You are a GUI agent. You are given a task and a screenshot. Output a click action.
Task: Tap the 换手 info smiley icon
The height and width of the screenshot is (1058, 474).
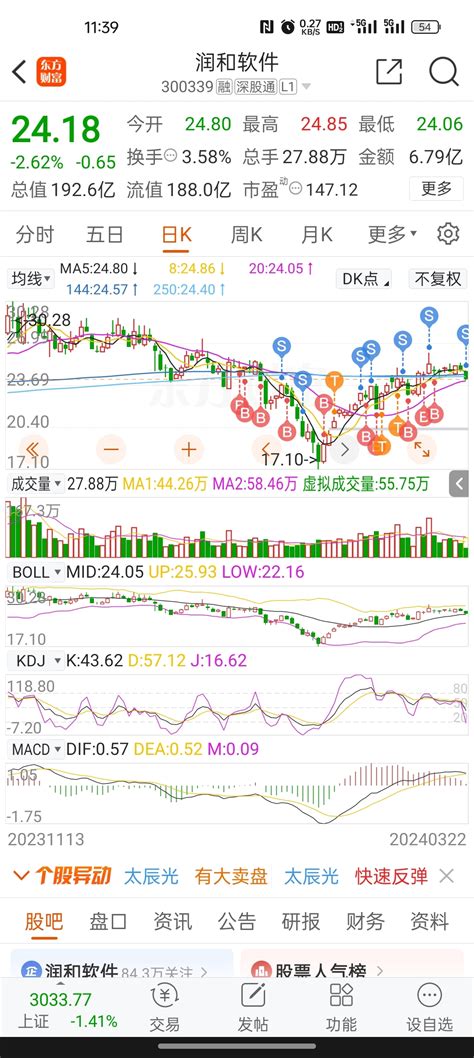171,157
